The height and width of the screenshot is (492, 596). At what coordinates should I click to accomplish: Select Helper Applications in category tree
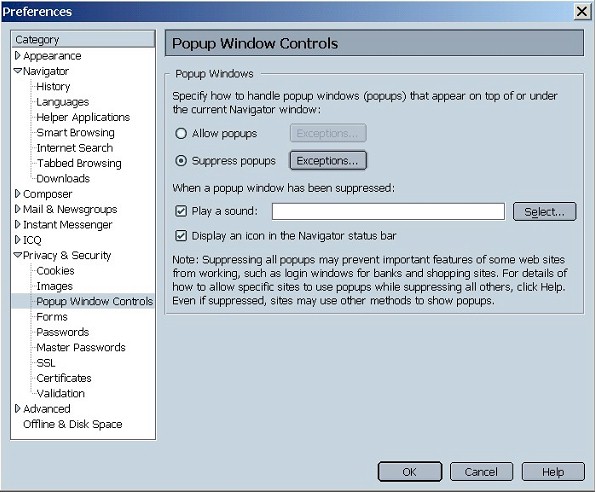tap(83, 117)
